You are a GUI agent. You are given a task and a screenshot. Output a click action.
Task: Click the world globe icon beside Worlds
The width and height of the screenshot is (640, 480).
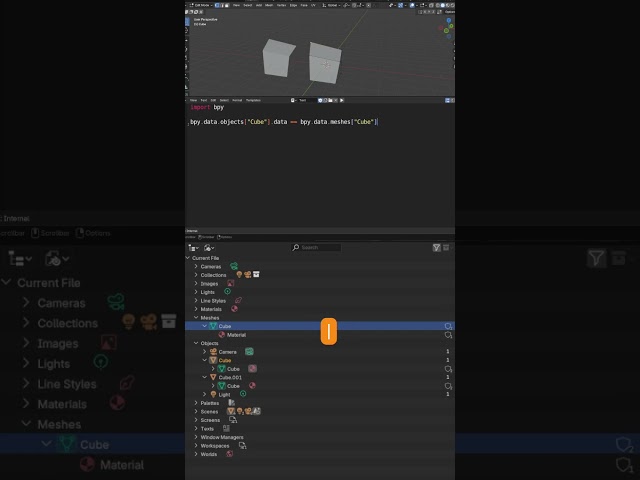pos(229,454)
